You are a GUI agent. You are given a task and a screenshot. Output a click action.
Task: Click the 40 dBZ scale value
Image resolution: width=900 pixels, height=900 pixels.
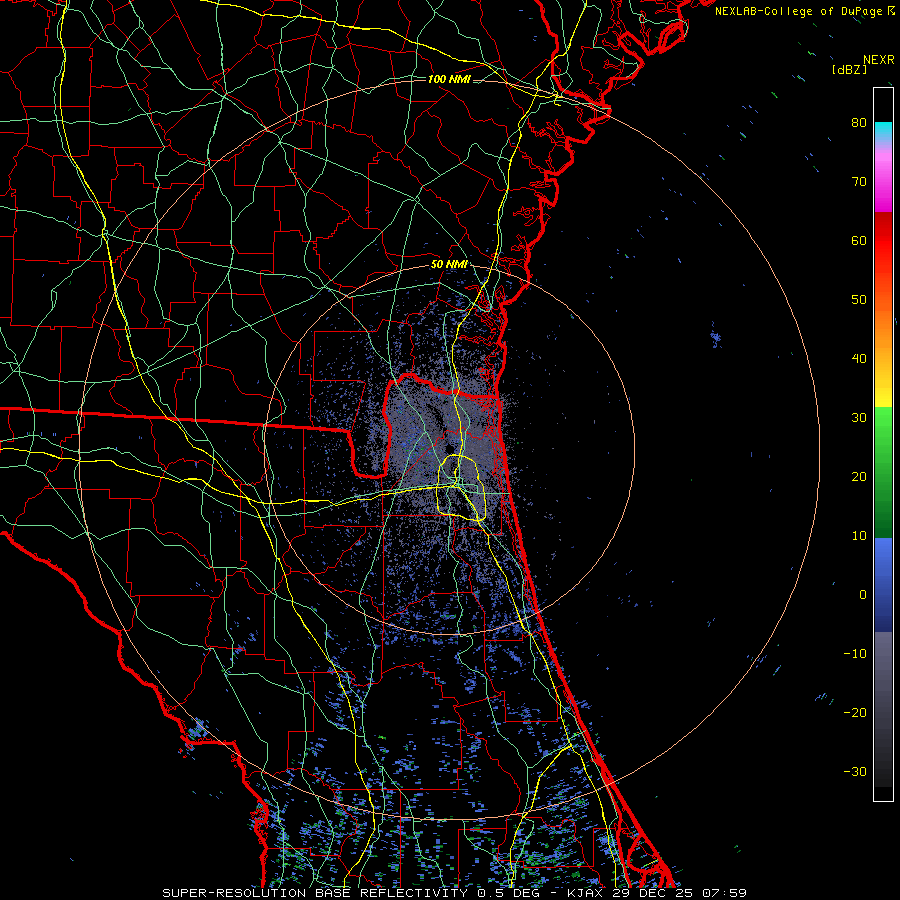(859, 359)
